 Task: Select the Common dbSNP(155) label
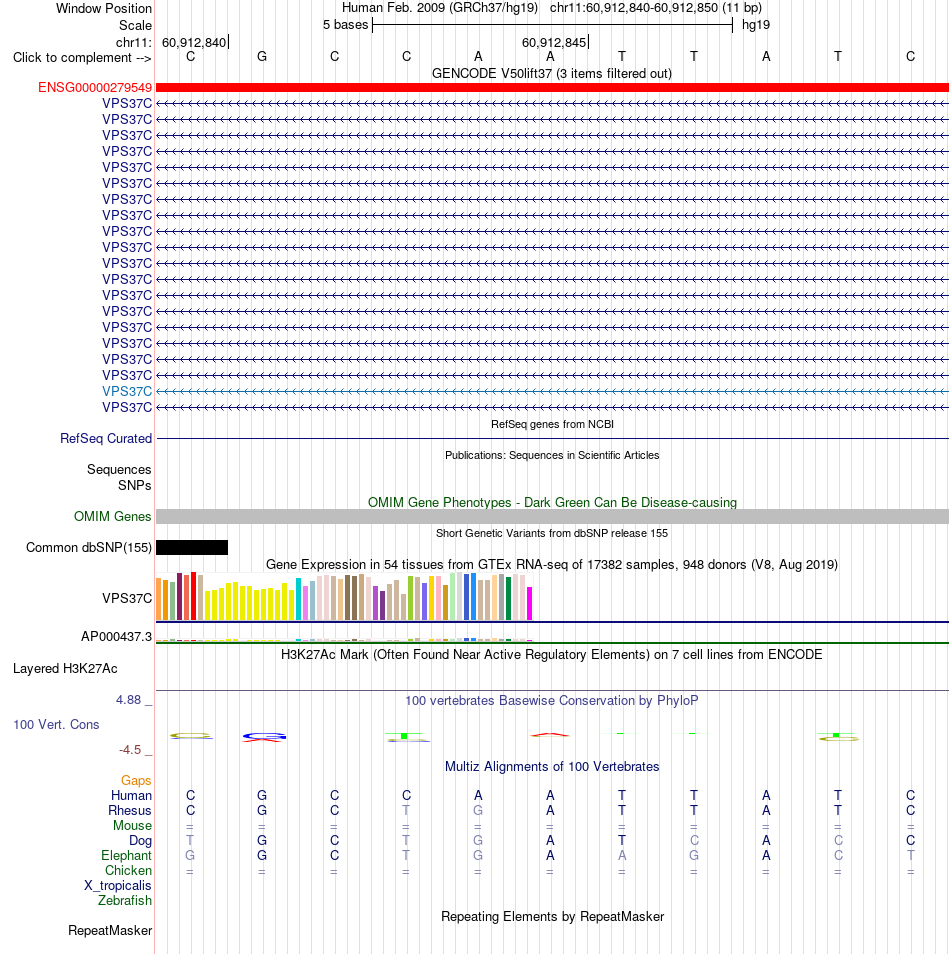click(x=89, y=547)
